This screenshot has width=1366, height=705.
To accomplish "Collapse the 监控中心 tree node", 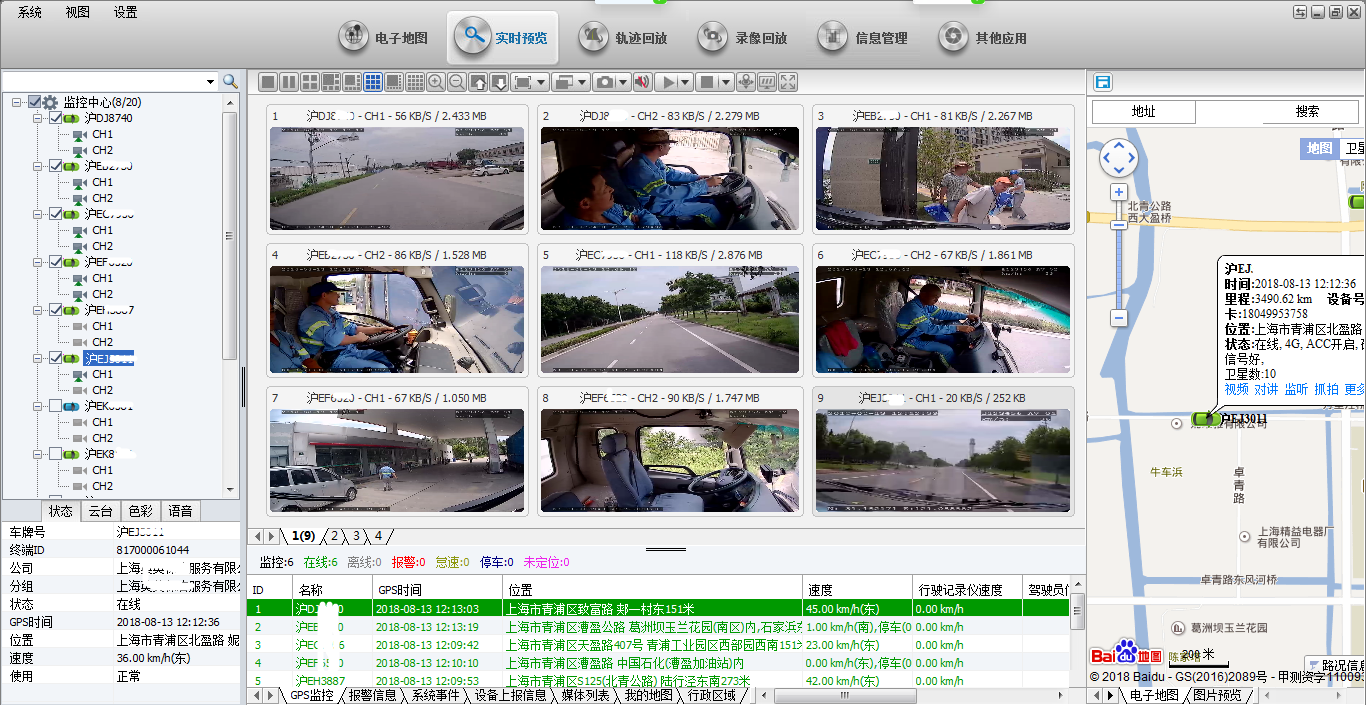I will (16, 102).
